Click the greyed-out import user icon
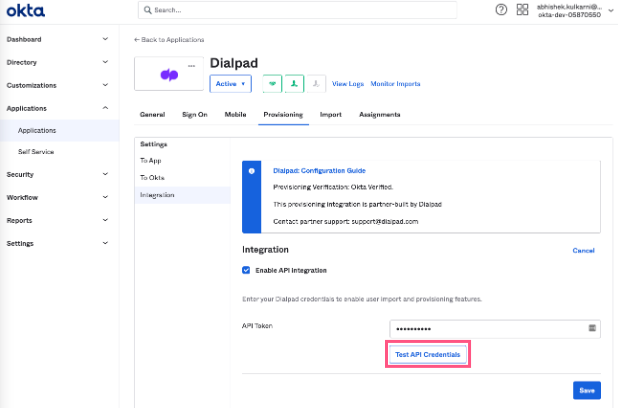The width and height of the screenshot is (618, 408). pyautogui.click(x=316, y=84)
